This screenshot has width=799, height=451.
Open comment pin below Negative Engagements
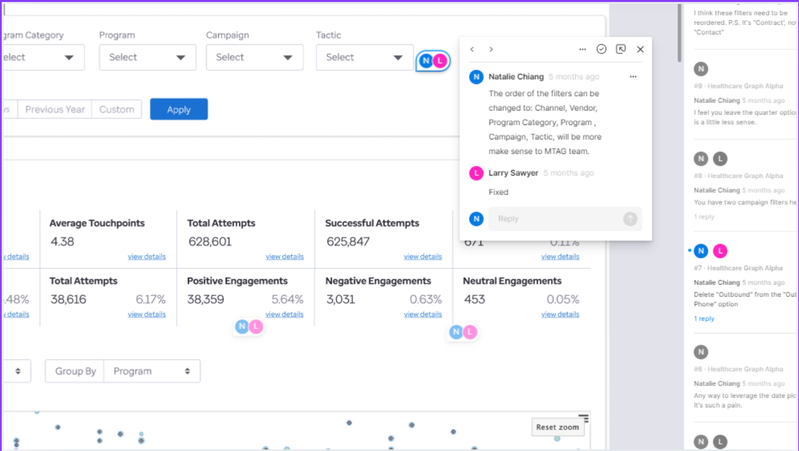pos(463,332)
